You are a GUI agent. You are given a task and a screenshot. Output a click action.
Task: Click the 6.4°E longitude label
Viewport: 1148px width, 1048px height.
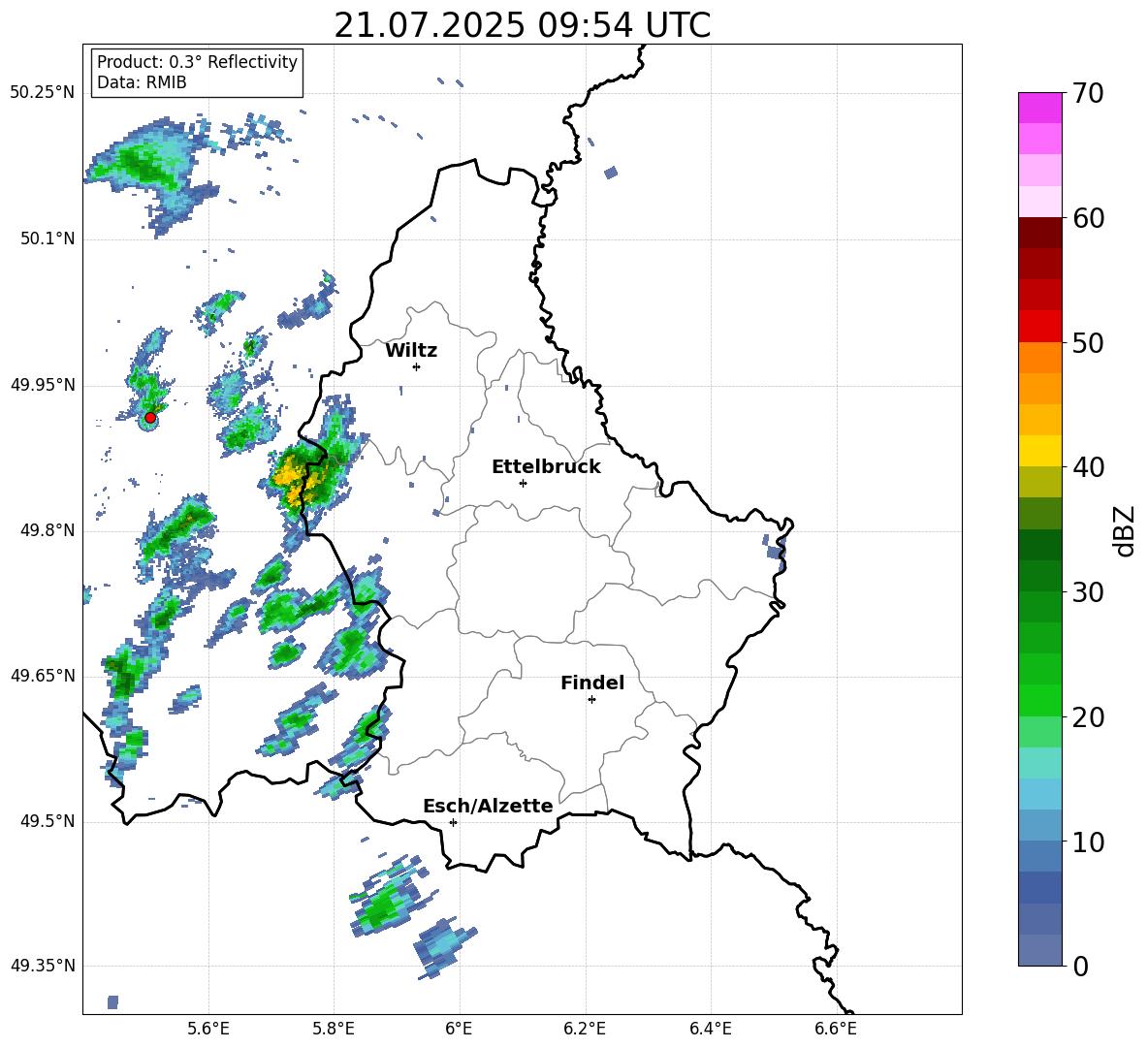pyautogui.click(x=710, y=1030)
